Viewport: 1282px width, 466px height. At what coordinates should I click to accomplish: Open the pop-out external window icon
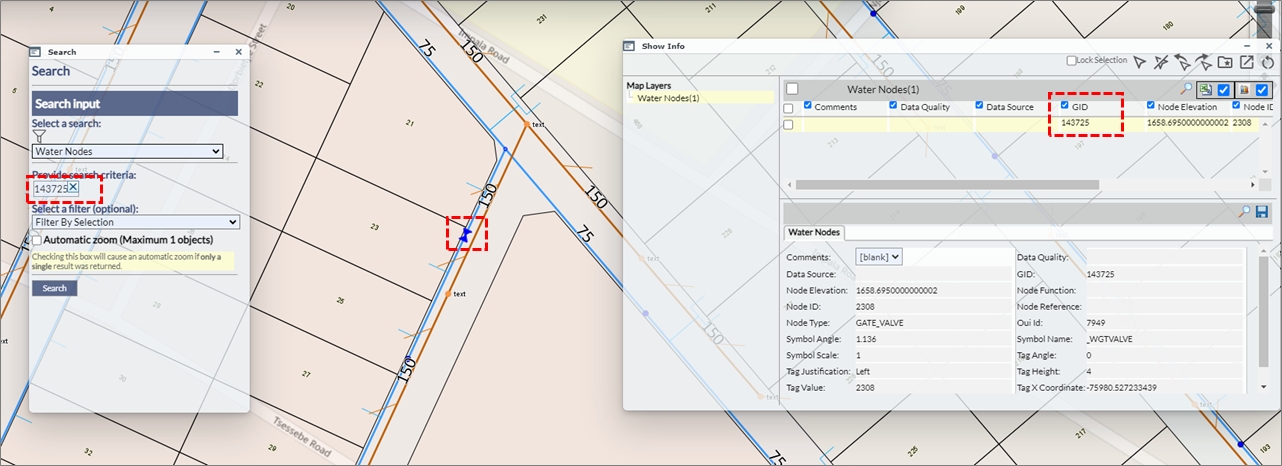[1246, 62]
